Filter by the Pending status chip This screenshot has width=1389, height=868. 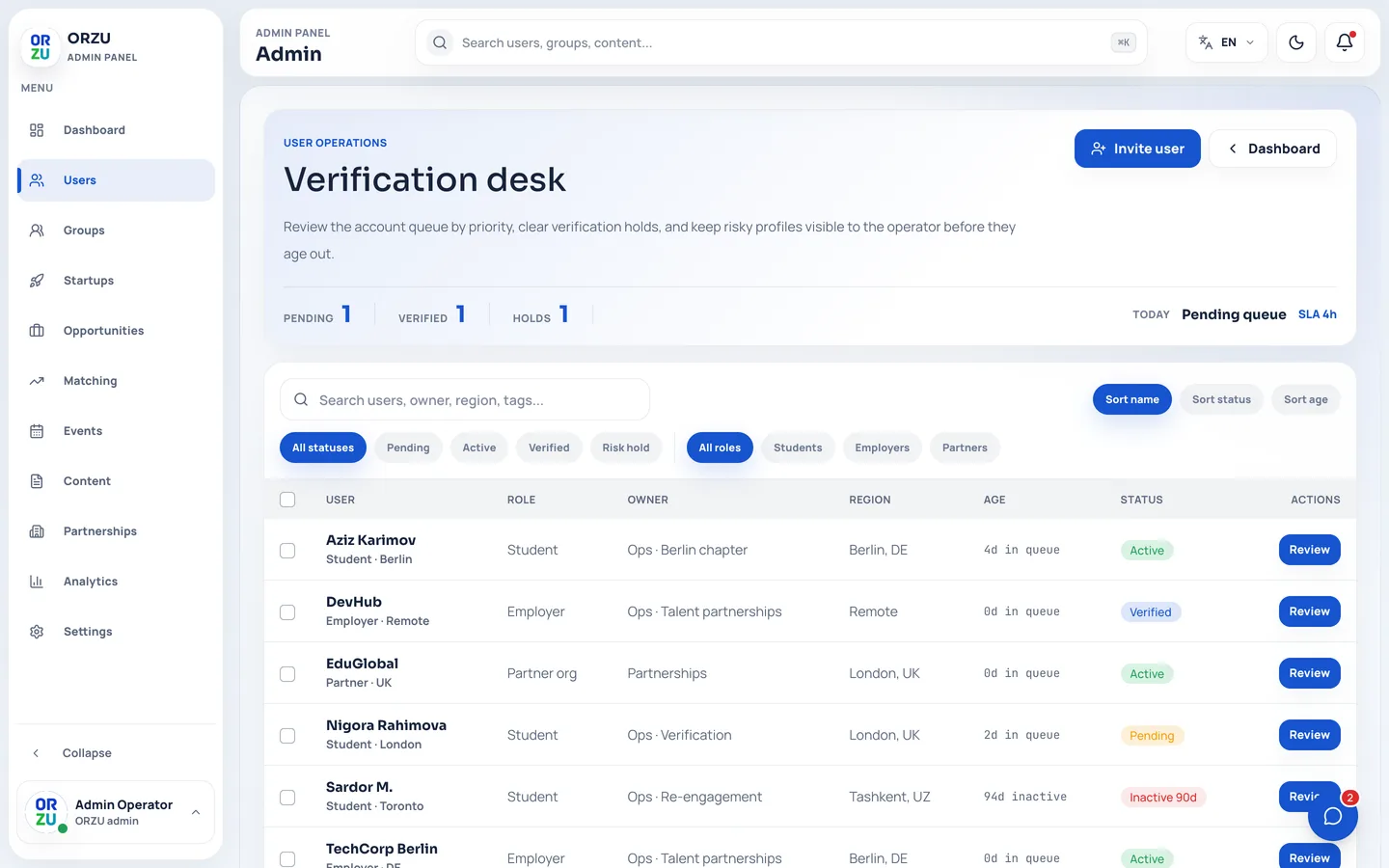[x=408, y=448]
